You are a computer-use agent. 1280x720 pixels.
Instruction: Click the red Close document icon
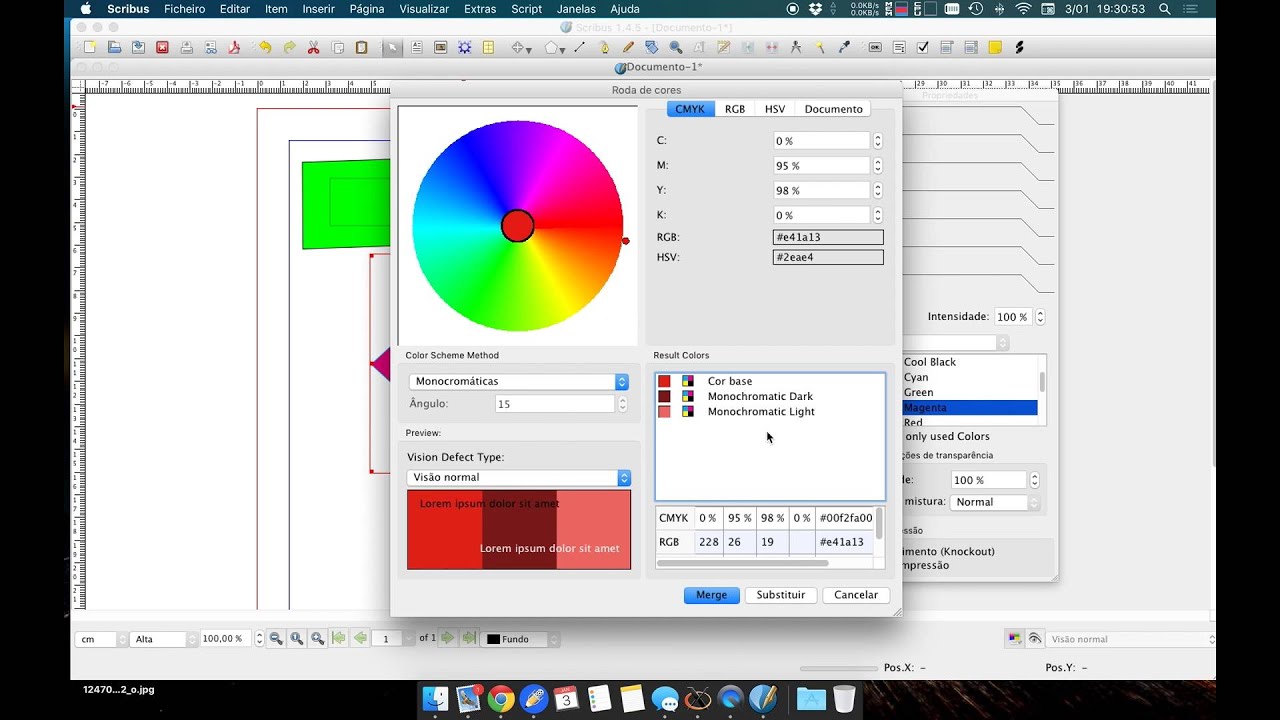tap(162, 47)
